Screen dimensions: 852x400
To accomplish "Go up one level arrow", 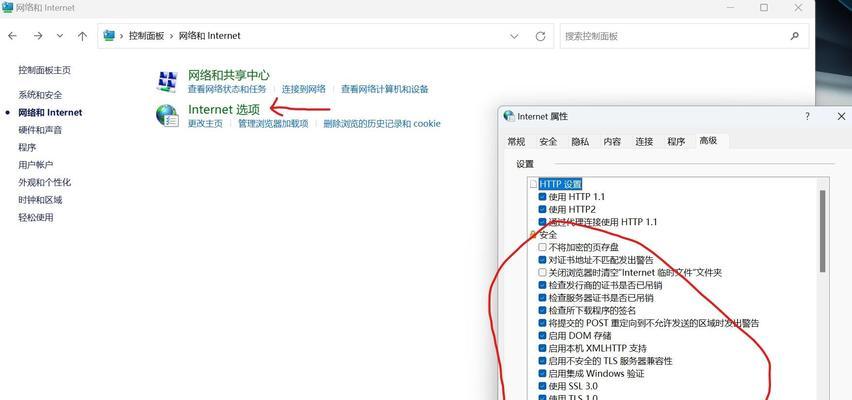I will (82, 36).
